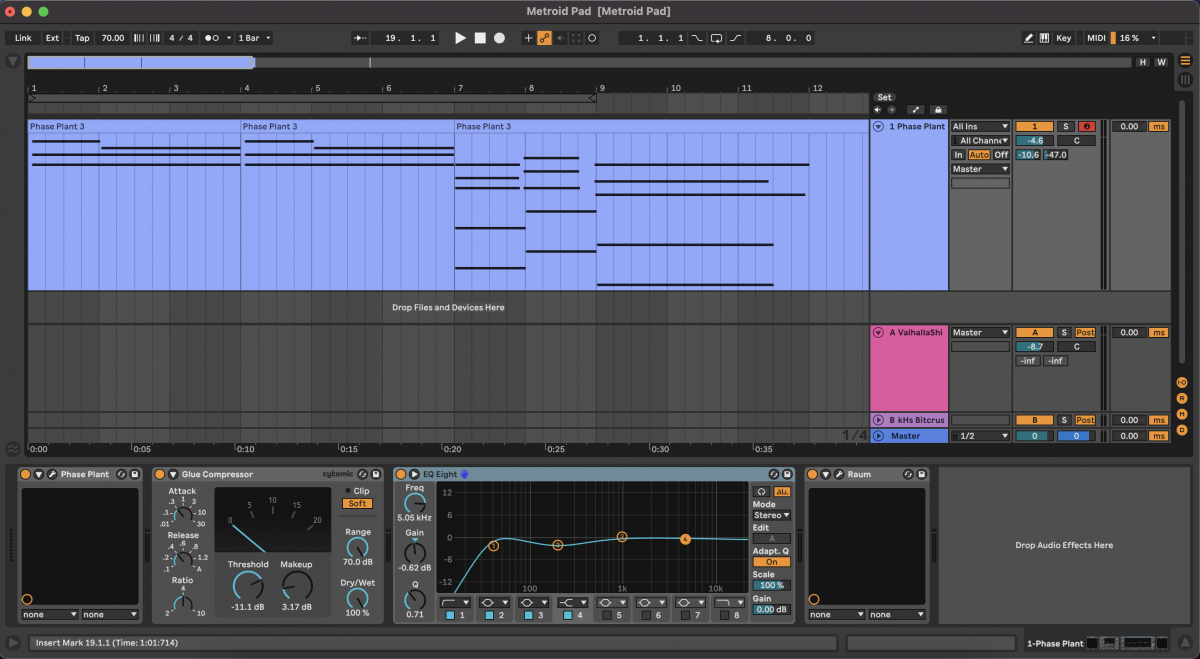Go to the Next Locator arrow
The width and height of the screenshot is (1200, 659).
891,110
